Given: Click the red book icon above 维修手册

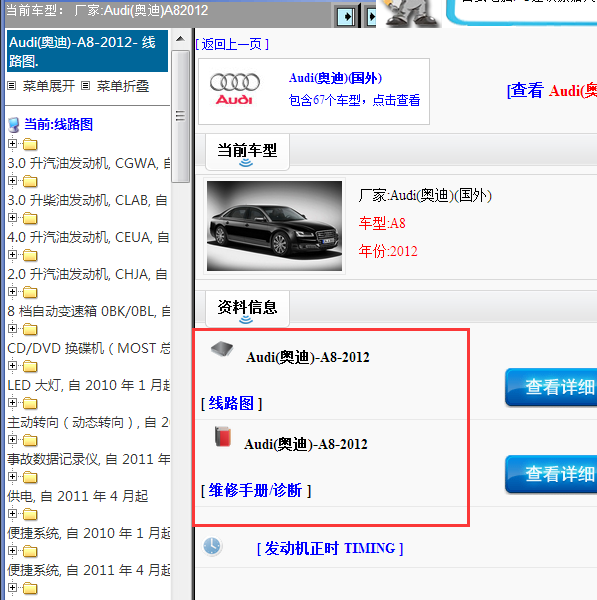Looking at the screenshot, I should pyautogui.click(x=223, y=436).
